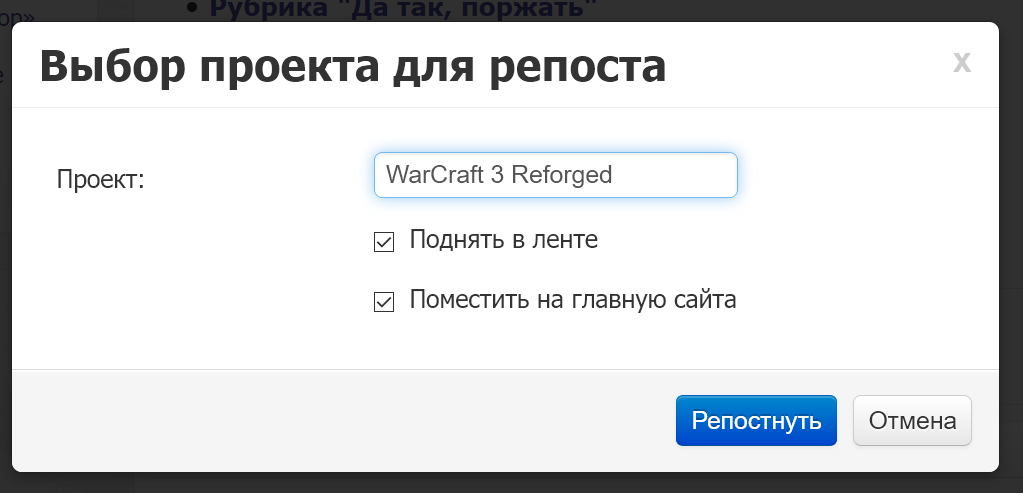Uncheck the Поместить на главную сайта checkbox
The height and width of the screenshot is (493, 1023).
pos(383,301)
